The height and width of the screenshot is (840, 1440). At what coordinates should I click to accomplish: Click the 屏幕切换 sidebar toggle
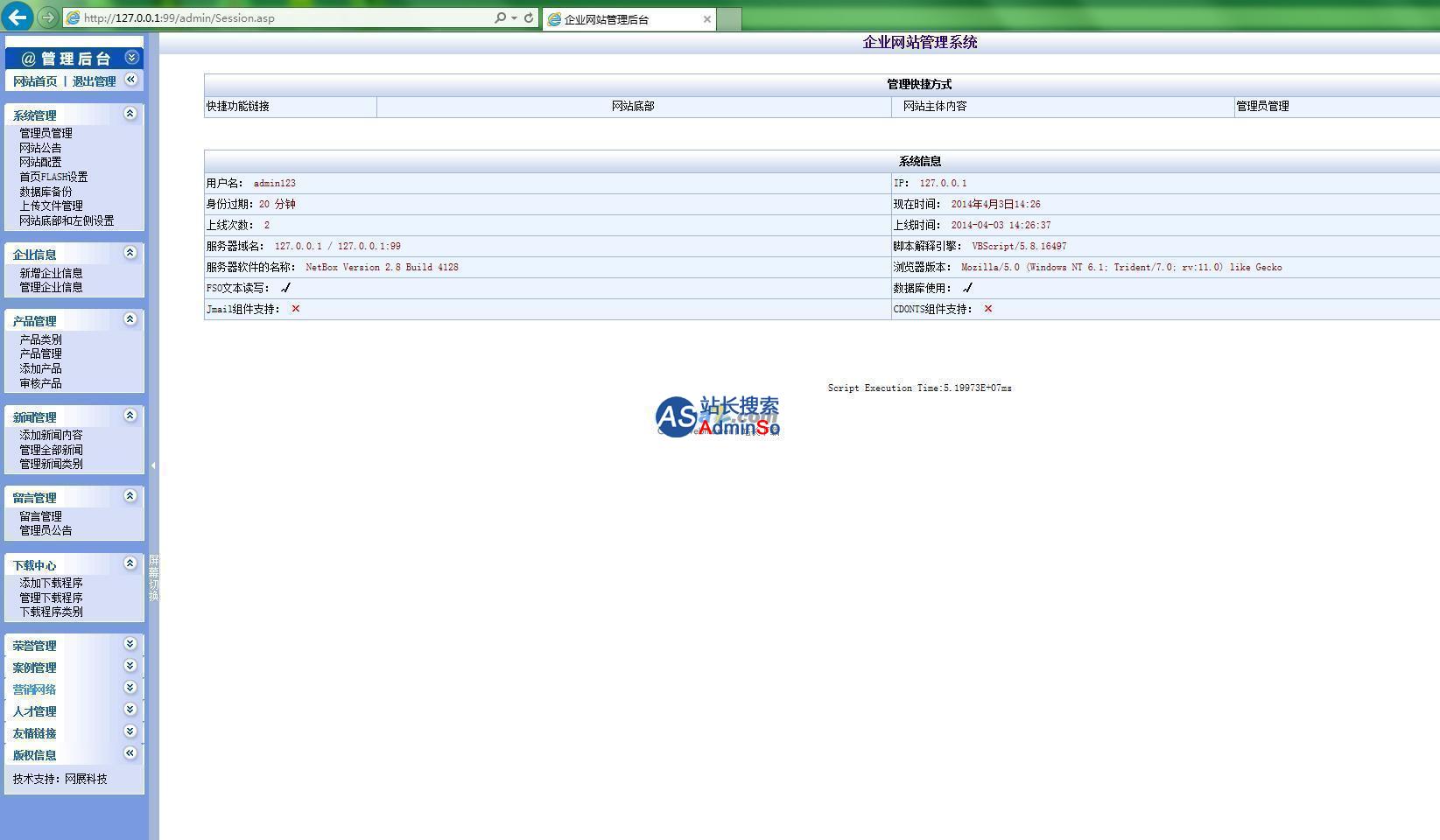(154, 577)
